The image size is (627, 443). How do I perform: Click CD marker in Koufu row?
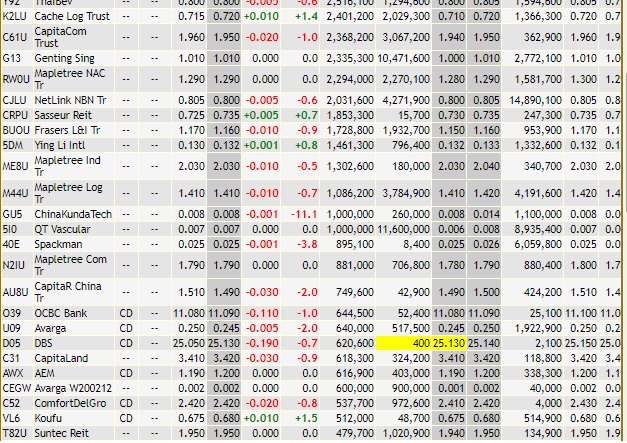(126, 418)
